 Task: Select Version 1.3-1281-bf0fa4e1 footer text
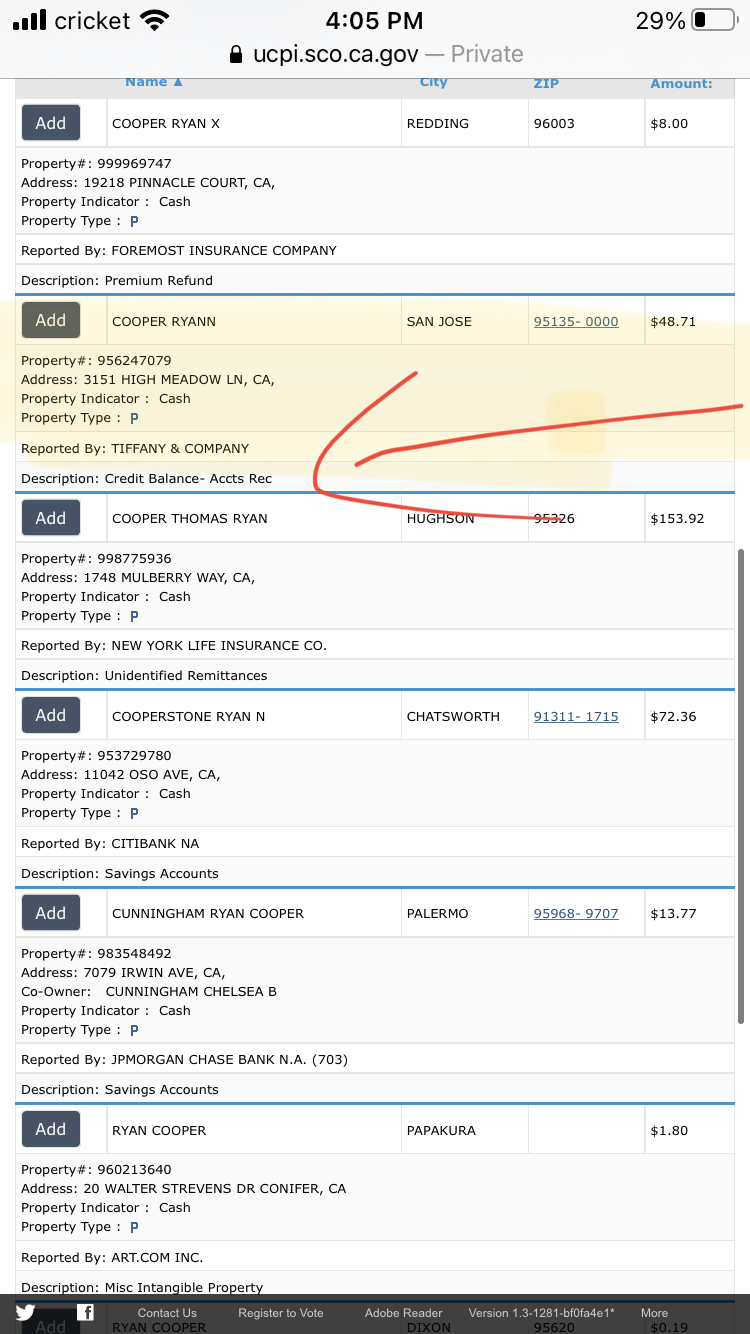542,1313
